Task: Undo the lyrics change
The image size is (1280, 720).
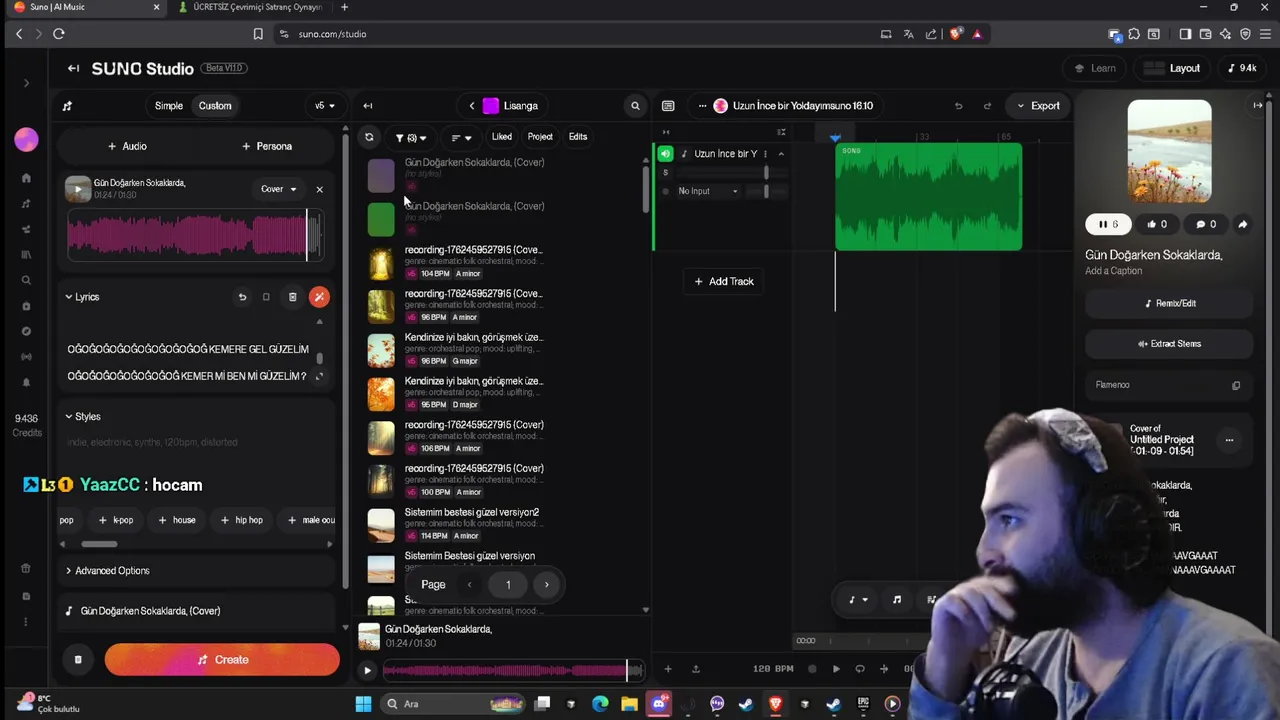Action: point(242,297)
